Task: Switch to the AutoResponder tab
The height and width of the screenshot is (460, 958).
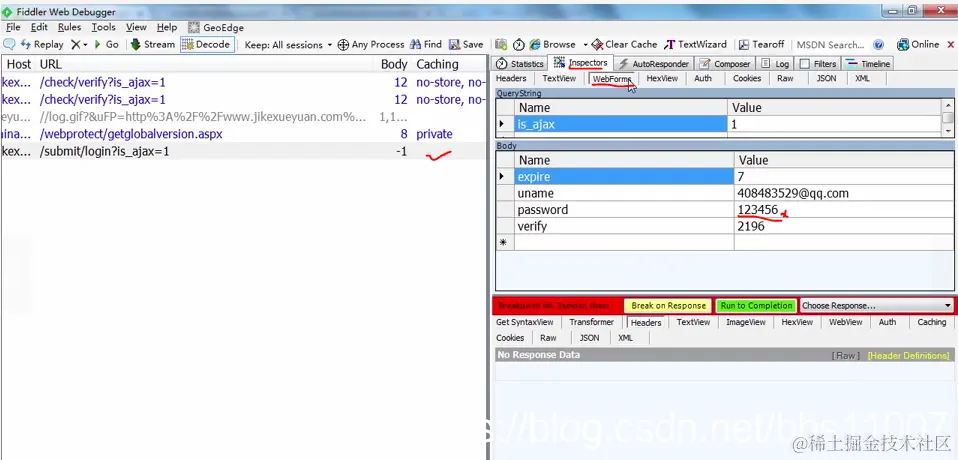Action: (x=653, y=64)
